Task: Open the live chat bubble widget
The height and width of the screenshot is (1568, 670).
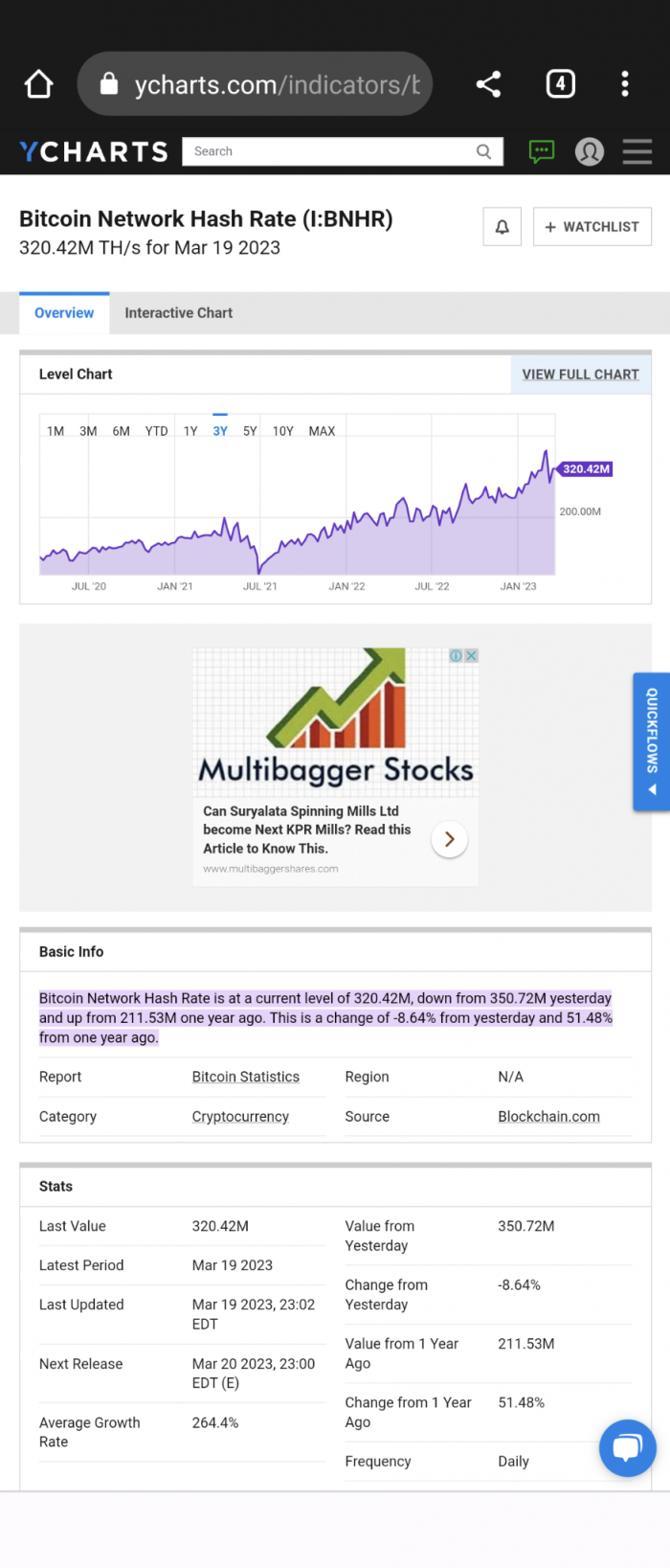Action: pos(627,1447)
